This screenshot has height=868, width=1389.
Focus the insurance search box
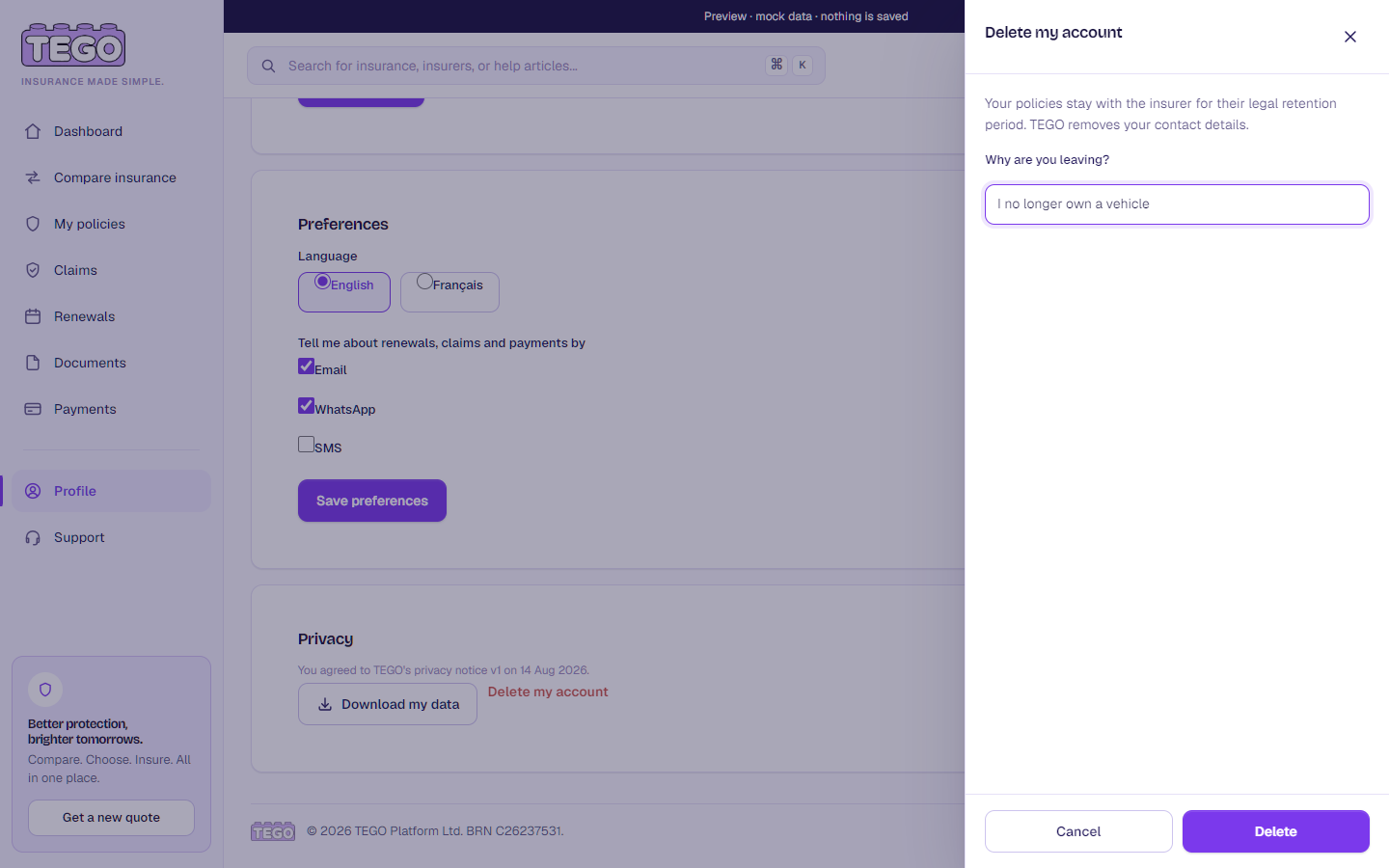coord(536,66)
